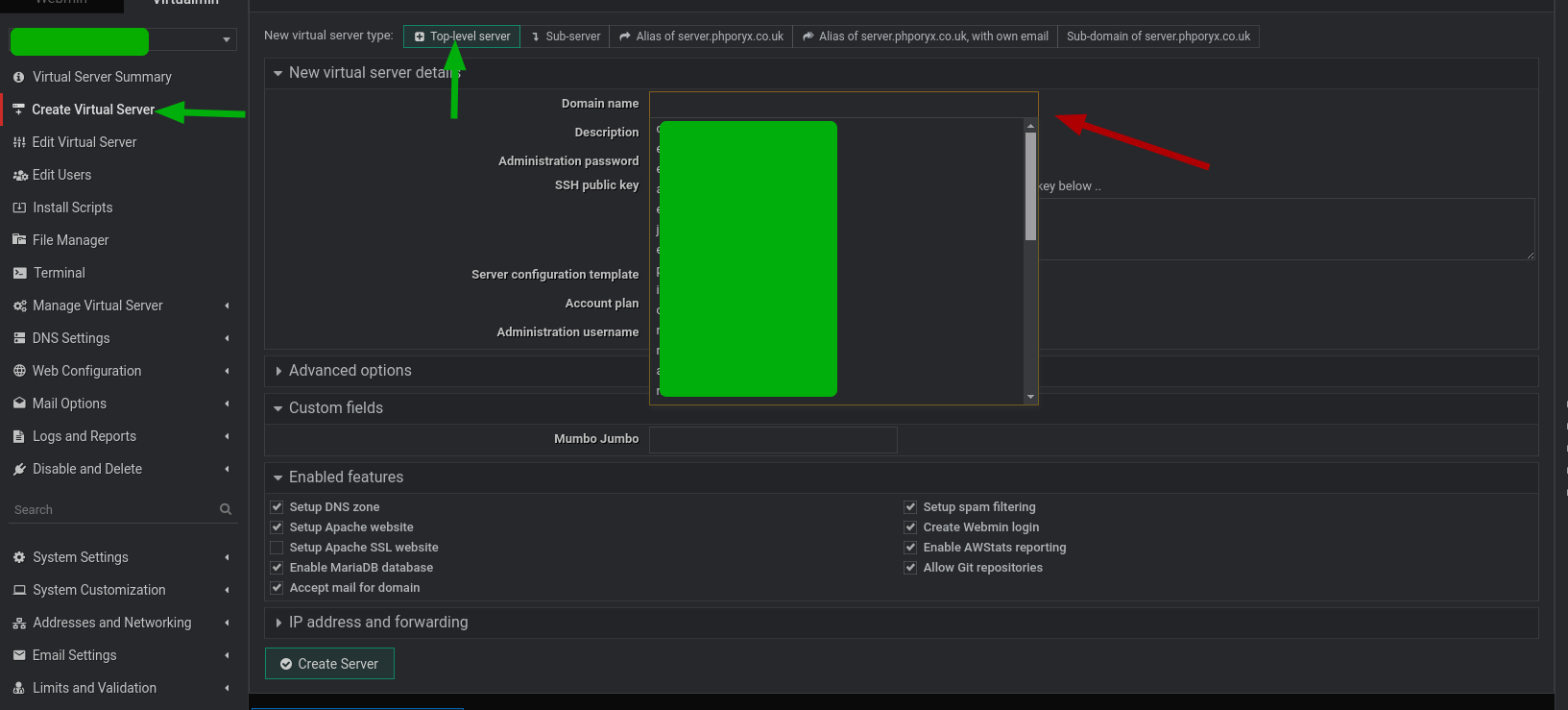Screen dimensions: 1568x710
Task: Toggle the Allow Git repositories checkbox
Action: coord(910,568)
